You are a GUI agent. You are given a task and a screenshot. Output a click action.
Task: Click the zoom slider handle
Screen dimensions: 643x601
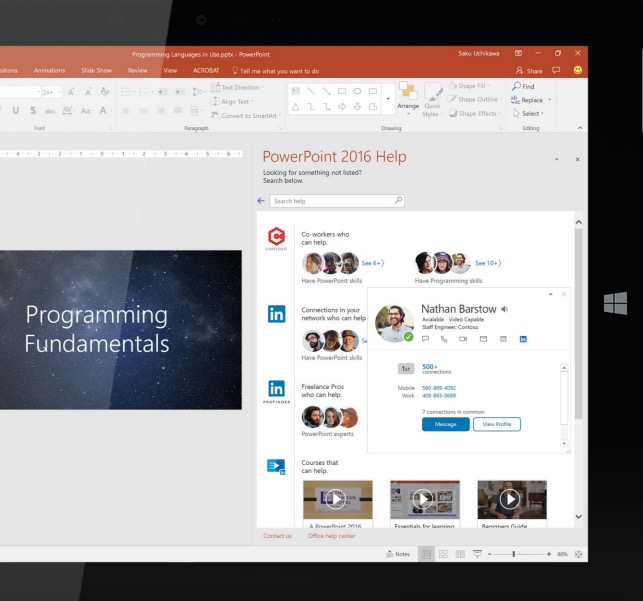(x=513, y=554)
